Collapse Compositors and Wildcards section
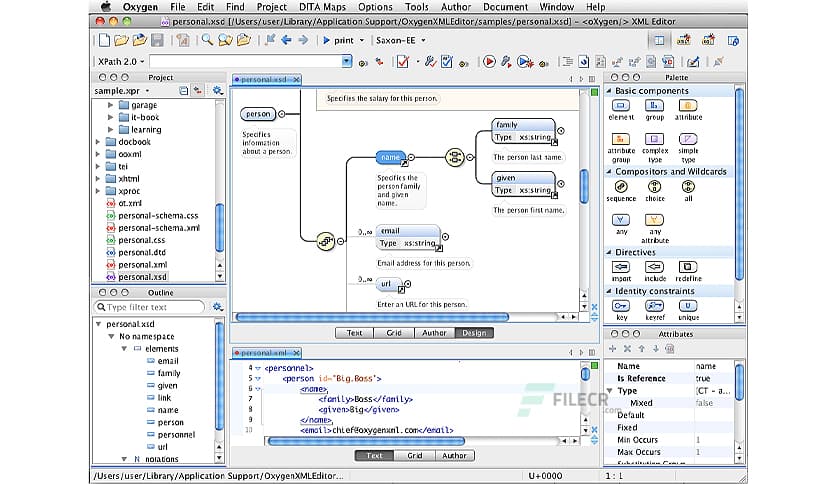This screenshot has width=836, height=484. [609, 172]
